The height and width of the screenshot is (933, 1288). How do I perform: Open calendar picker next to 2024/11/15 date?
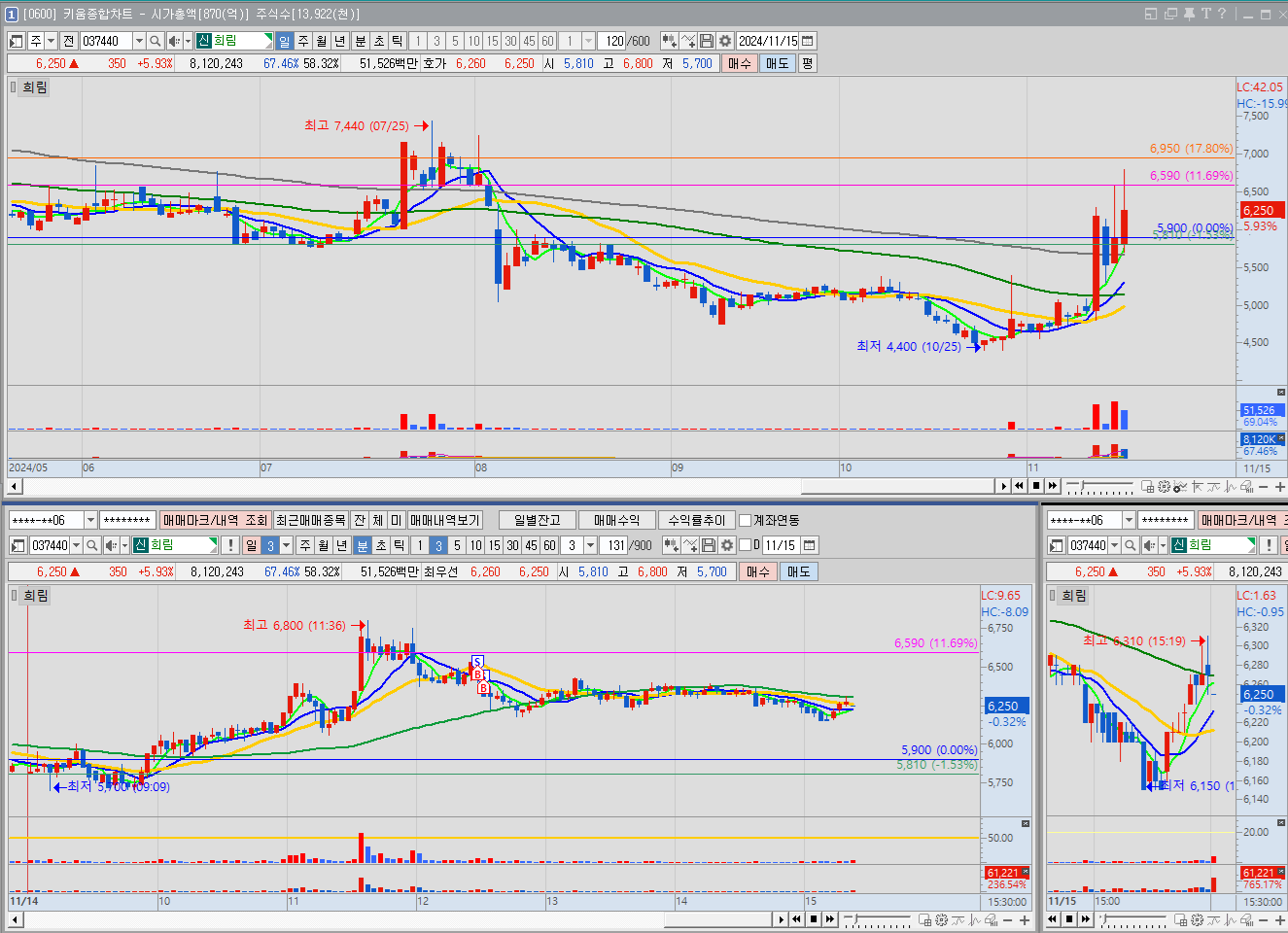point(808,41)
